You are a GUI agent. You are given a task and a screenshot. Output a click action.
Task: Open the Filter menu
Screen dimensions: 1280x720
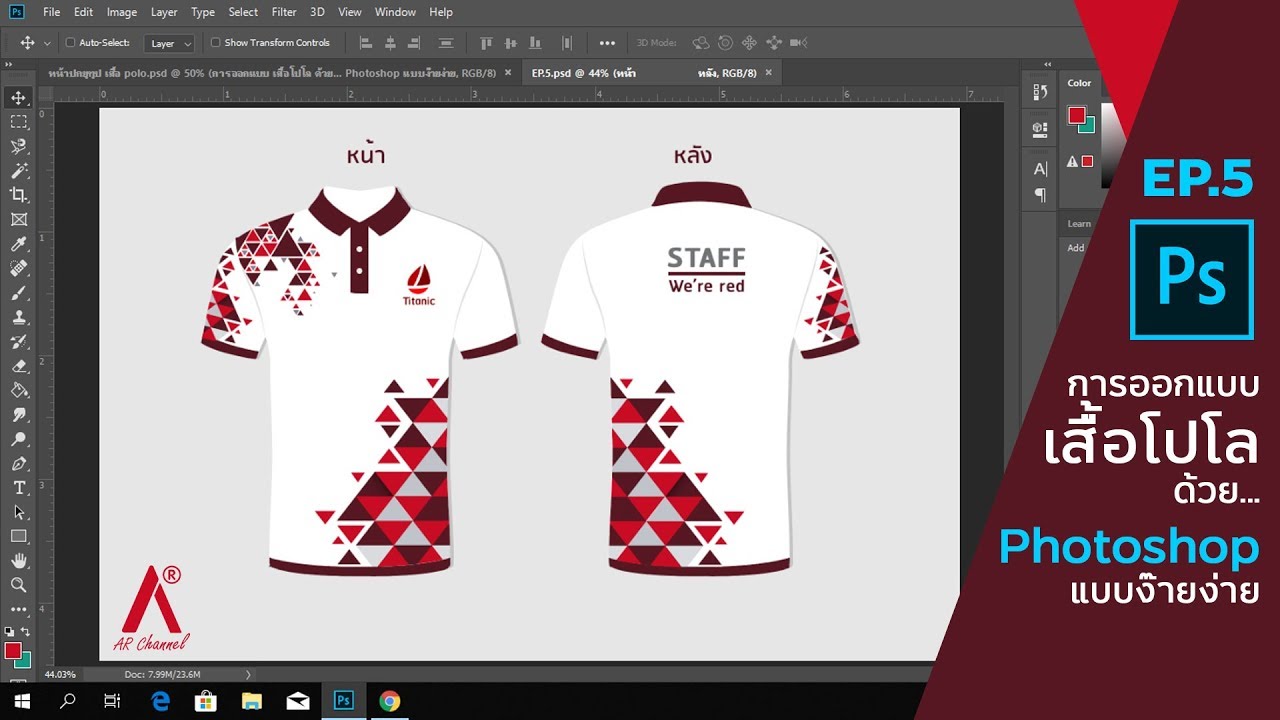[284, 12]
